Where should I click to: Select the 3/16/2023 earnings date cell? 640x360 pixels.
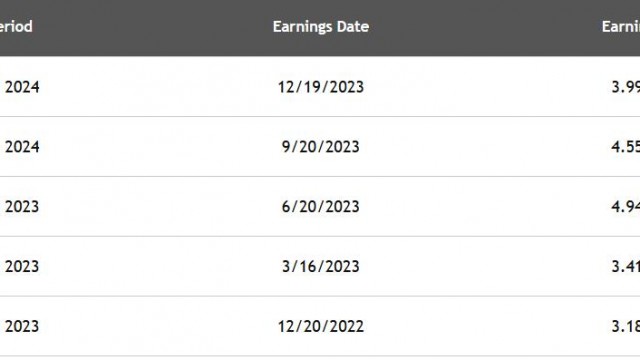pos(321,267)
